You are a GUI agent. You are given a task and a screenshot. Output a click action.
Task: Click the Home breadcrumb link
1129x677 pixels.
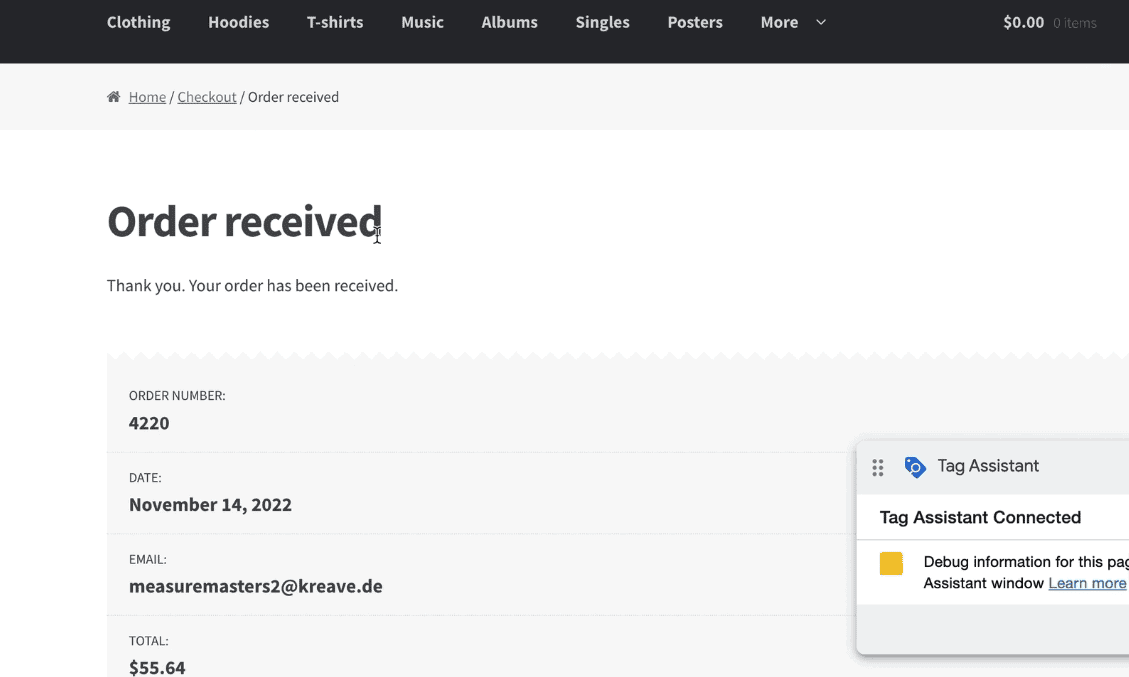147,96
